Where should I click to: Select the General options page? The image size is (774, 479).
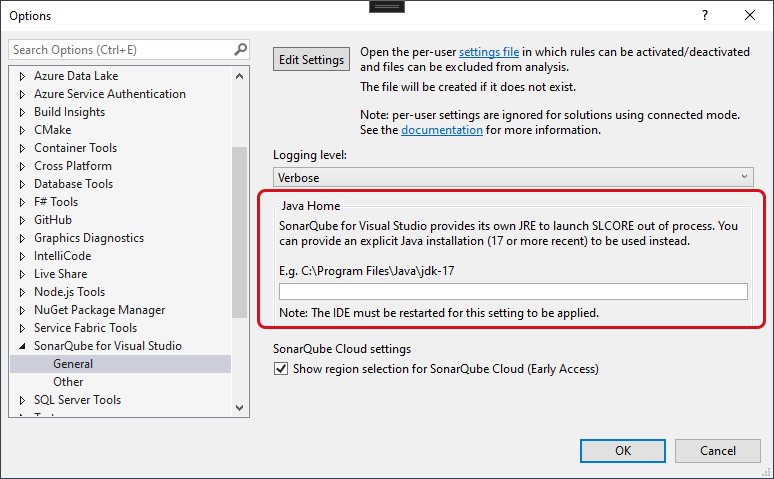tap(73, 364)
